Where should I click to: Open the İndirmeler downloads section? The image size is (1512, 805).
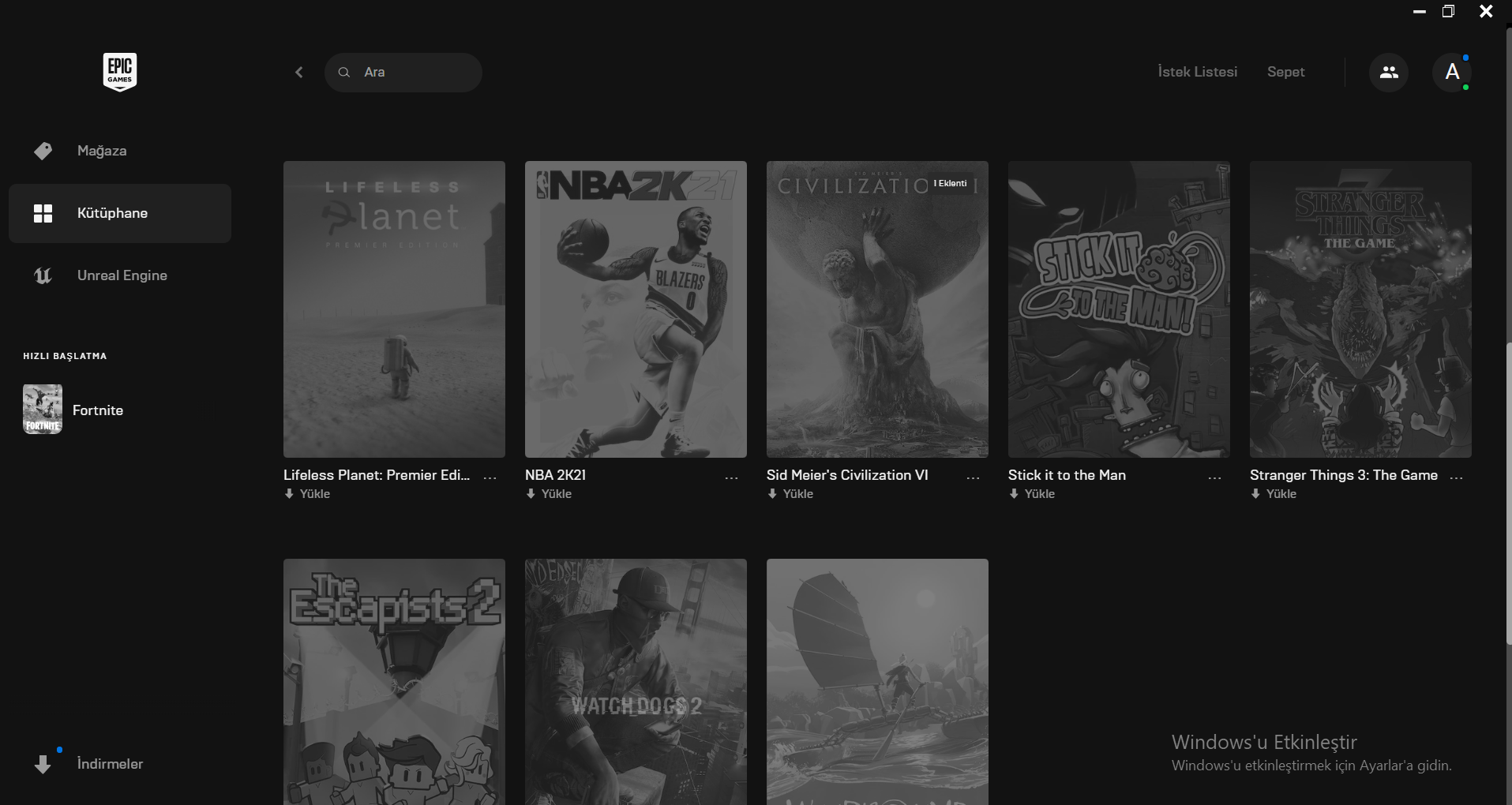click(x=120, y=764)
